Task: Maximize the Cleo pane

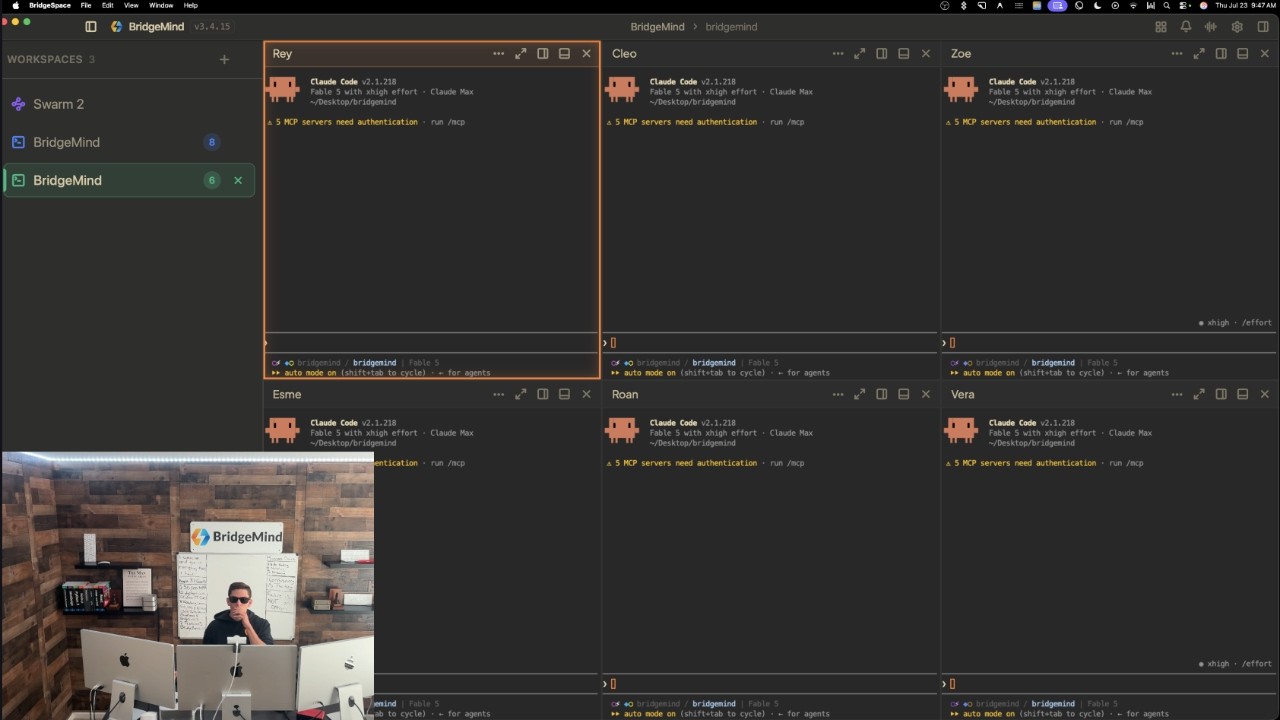Action: tap(859, 54)
